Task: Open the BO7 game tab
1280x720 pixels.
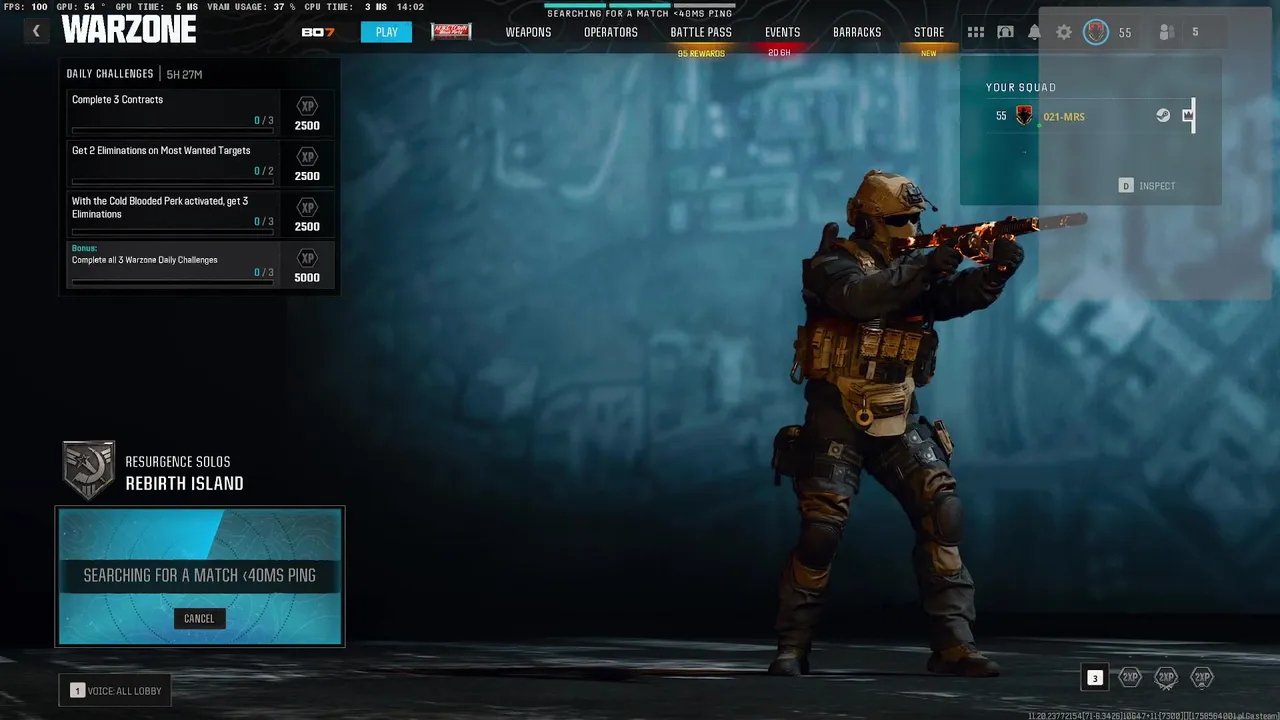Action: [x=318, y=32]
